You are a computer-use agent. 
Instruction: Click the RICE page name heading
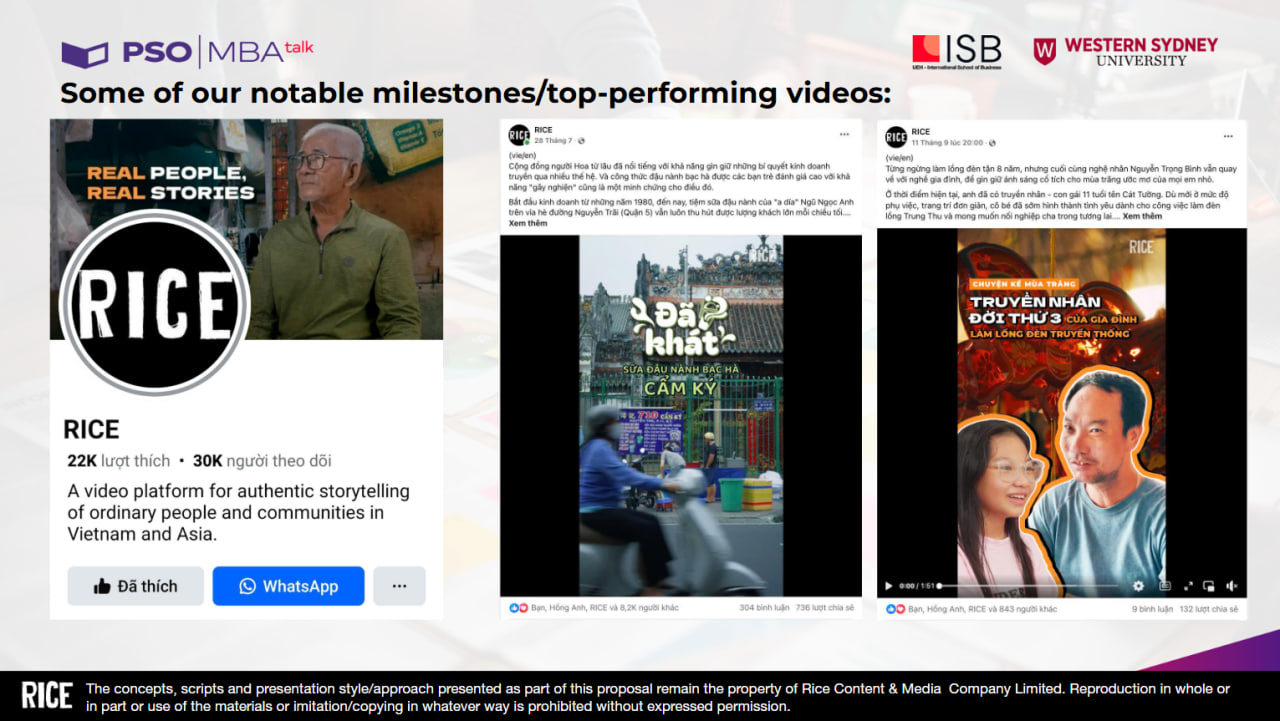coord(92,430)
